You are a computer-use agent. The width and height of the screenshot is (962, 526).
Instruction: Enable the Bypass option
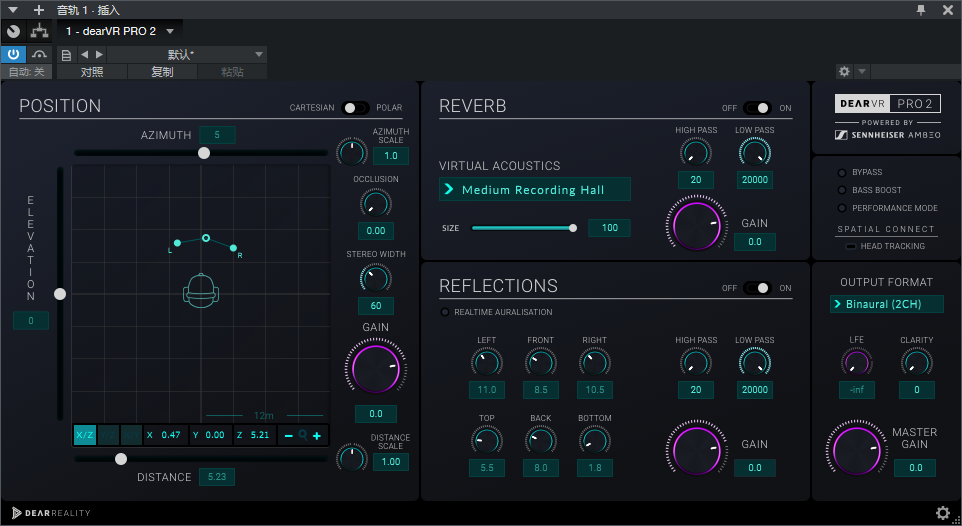tap(842, 172)
